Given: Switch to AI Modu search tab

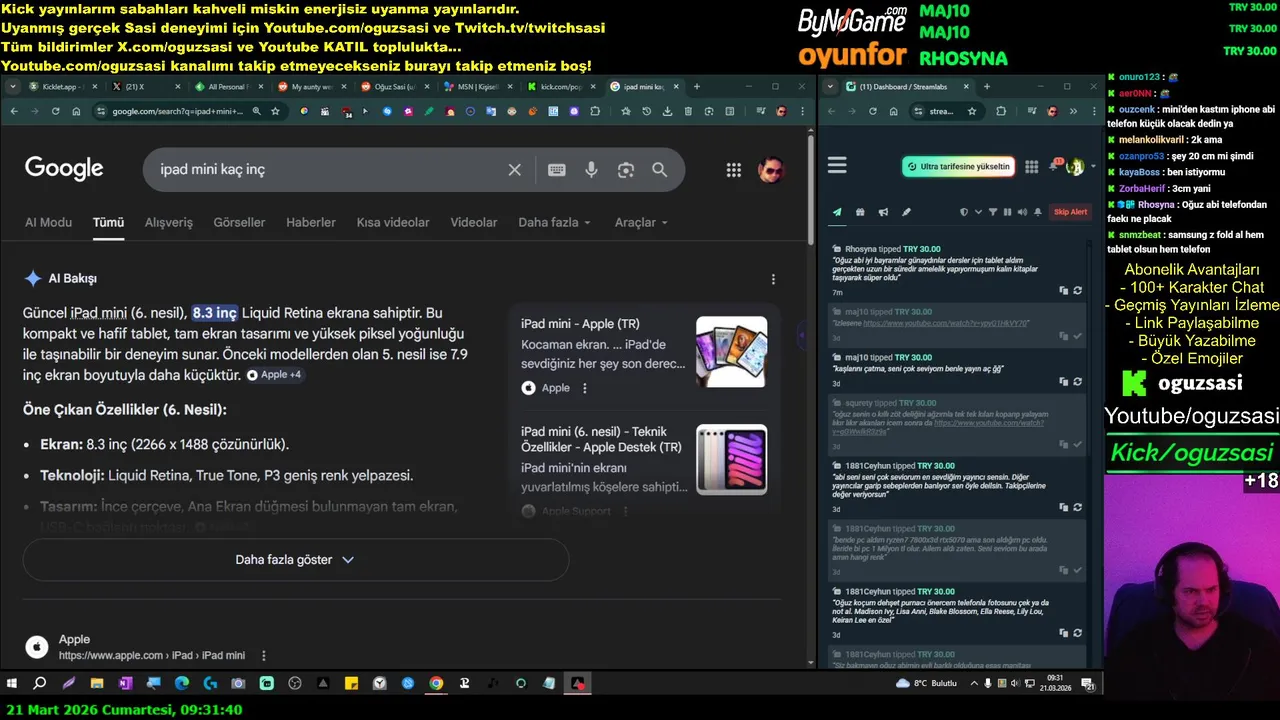Looking at the screenshot, I should click(48, 223).
